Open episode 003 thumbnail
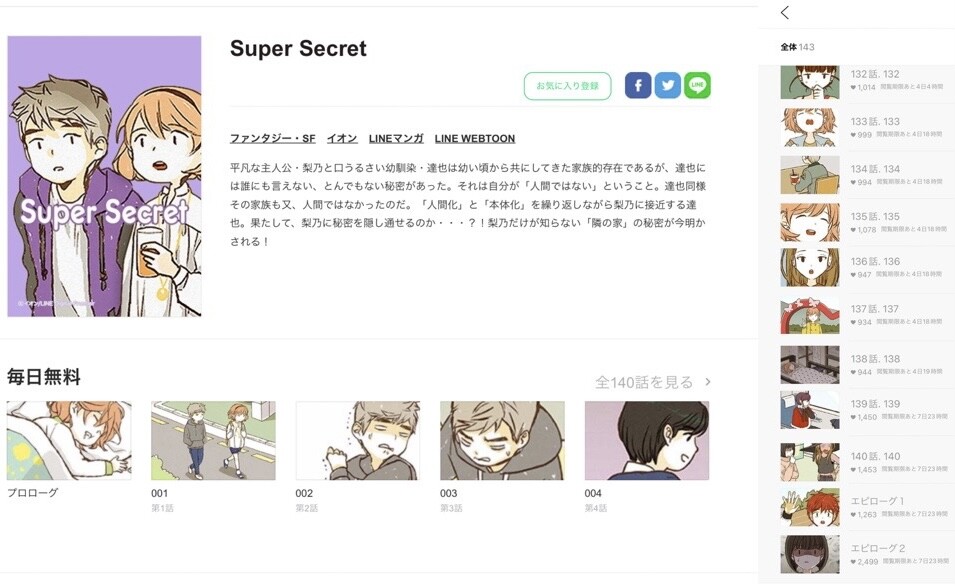 click(502, 440)
